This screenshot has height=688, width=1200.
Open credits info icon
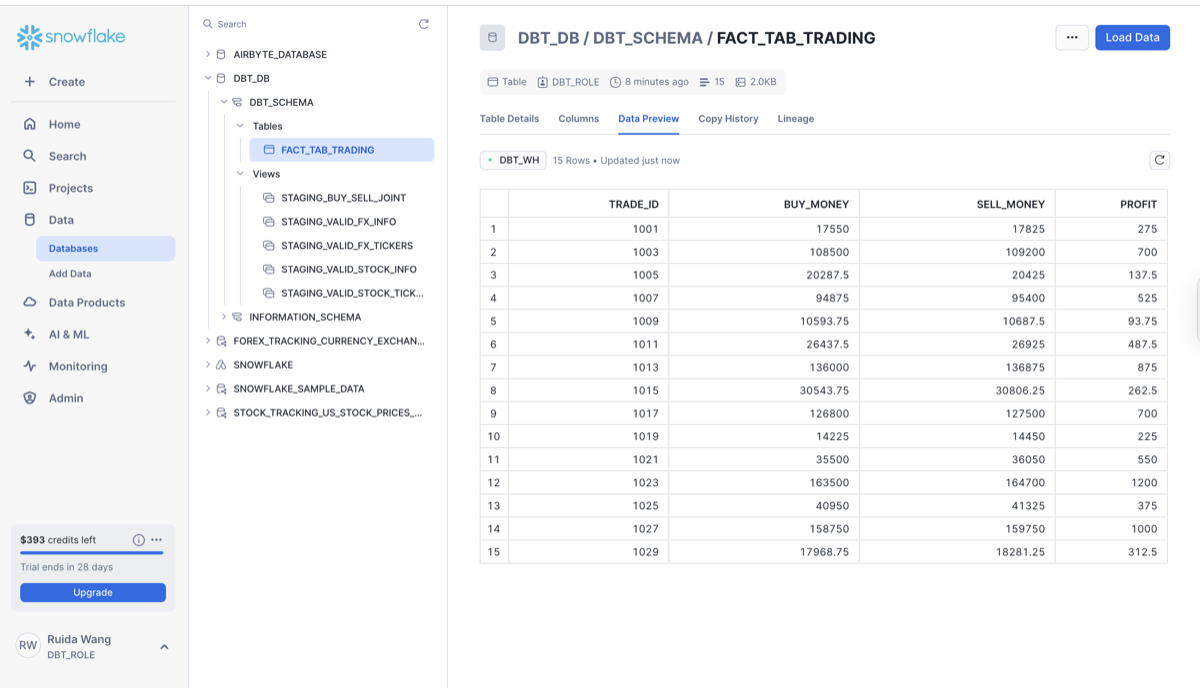click(139, 540)
